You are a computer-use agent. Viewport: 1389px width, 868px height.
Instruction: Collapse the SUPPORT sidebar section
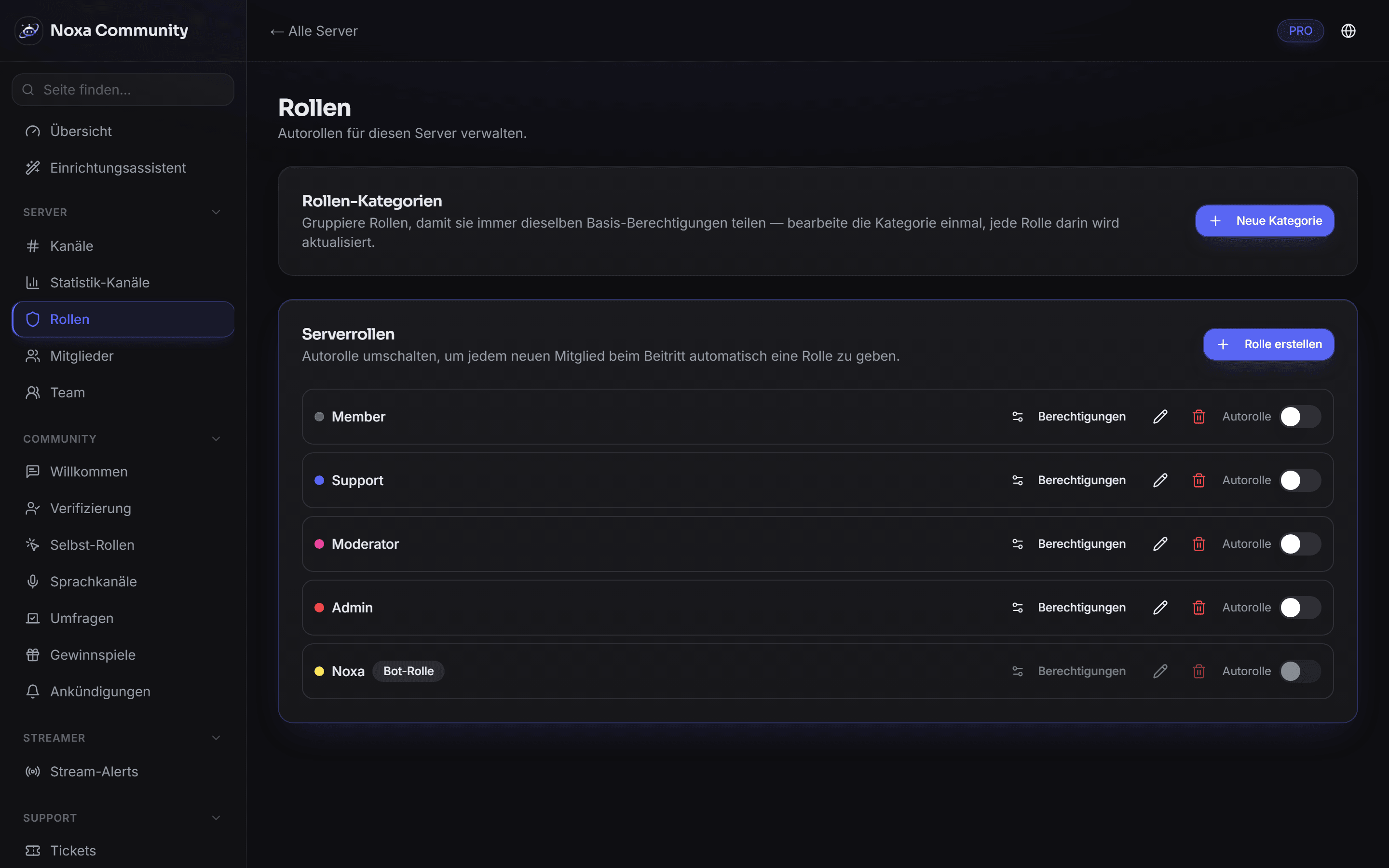(216, 818)
